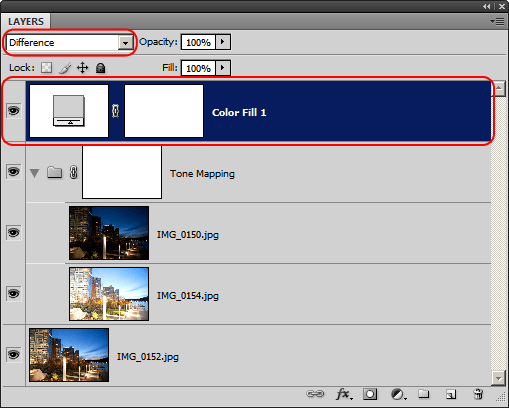Screen dimensions: 509x408
Task: Create a new layer group
Action: click(x=424, y=394)
